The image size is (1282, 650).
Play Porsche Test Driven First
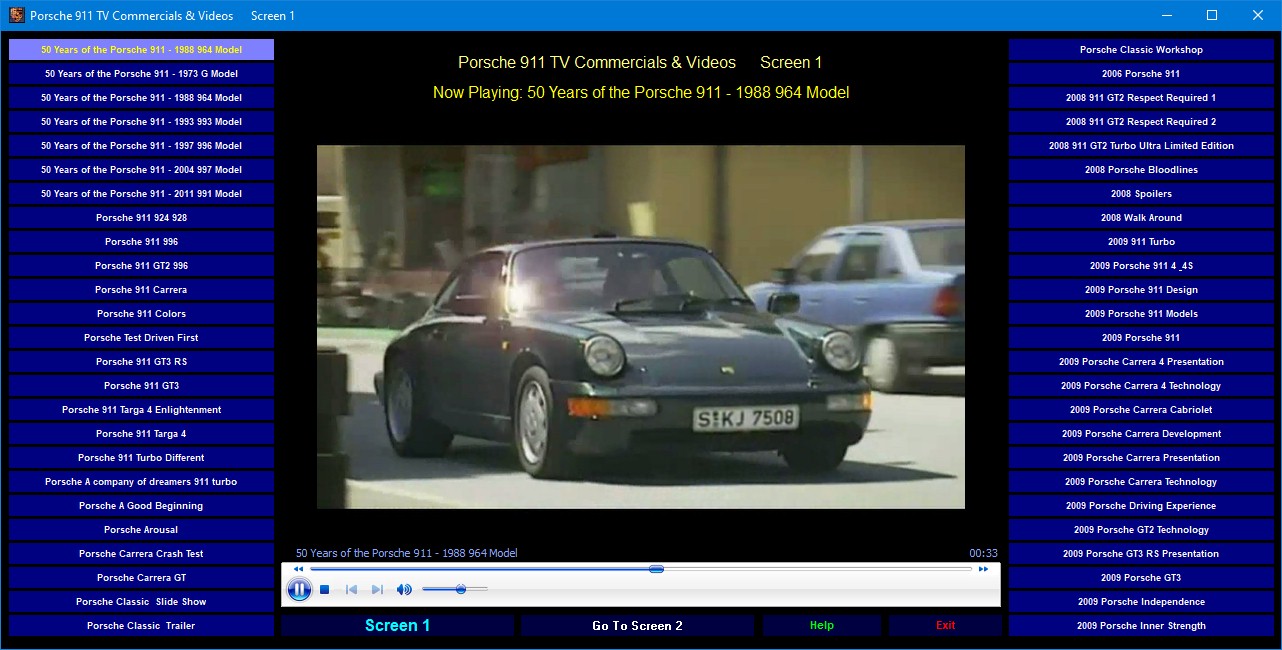click(x=141, y=338)
